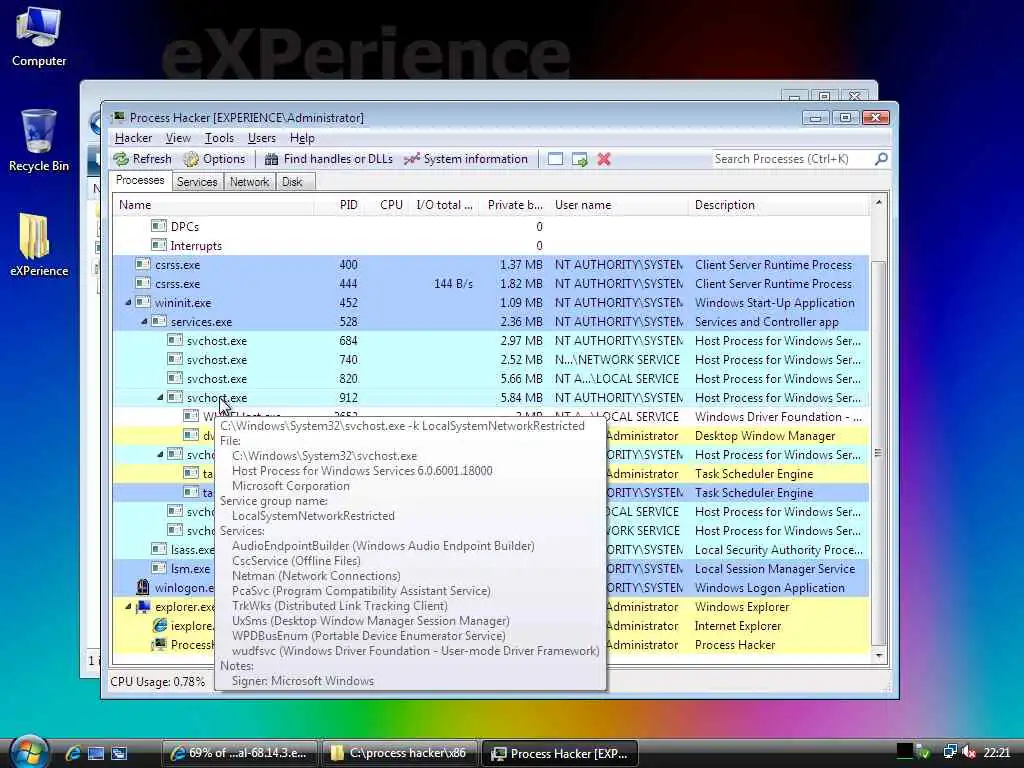Switch to the Services tab
The height and width of the screenshot is (768, 1024).
(197, 182)
